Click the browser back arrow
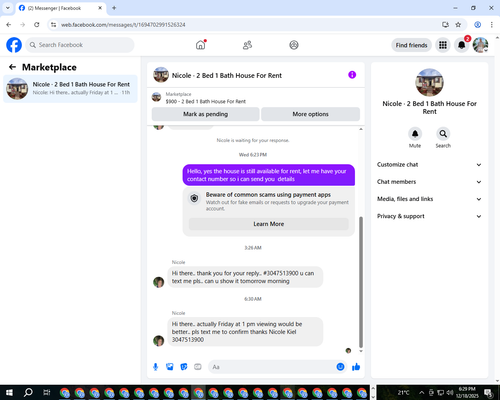This screenshot has width=500, height=400. (x=9, y=25)
